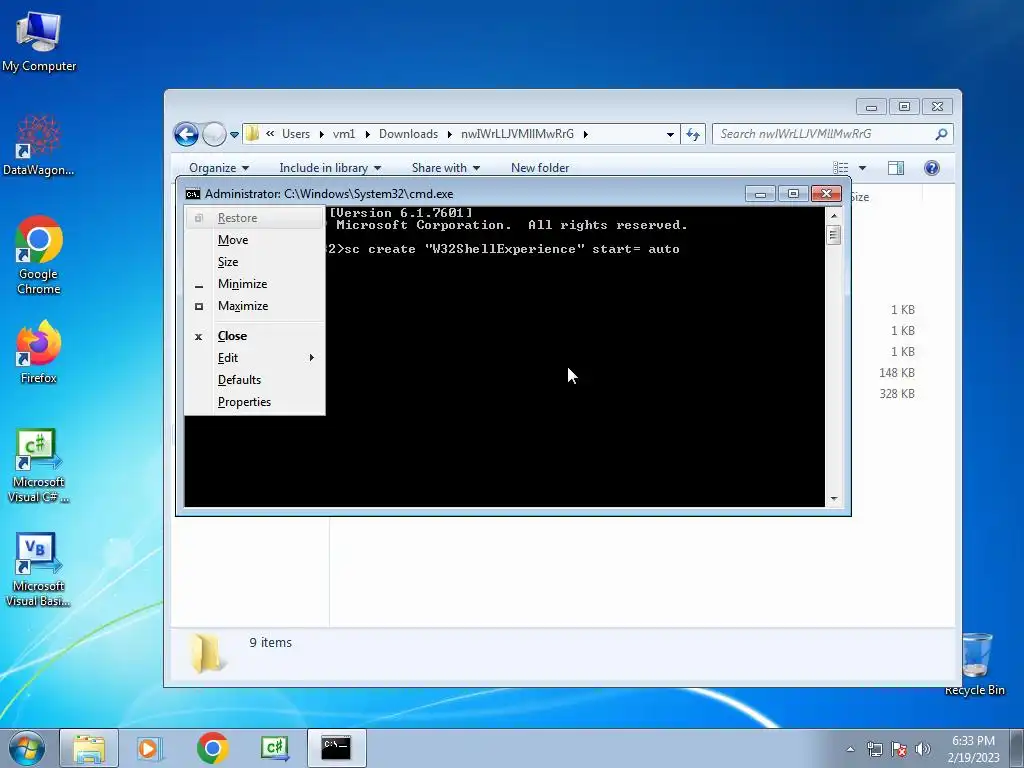This screenshot has width=1024, height=768.
Task: Open Explorer help question mark
Action: tap(932, 168)
